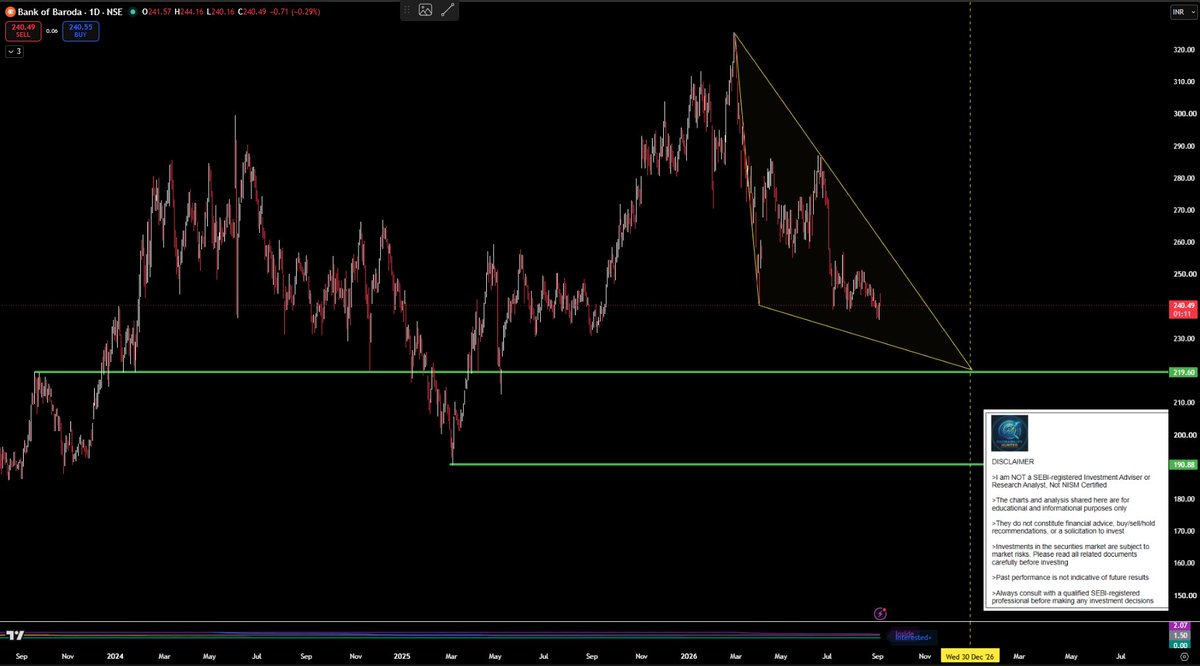Click the 300.00 price axis label

[1182, 113]
